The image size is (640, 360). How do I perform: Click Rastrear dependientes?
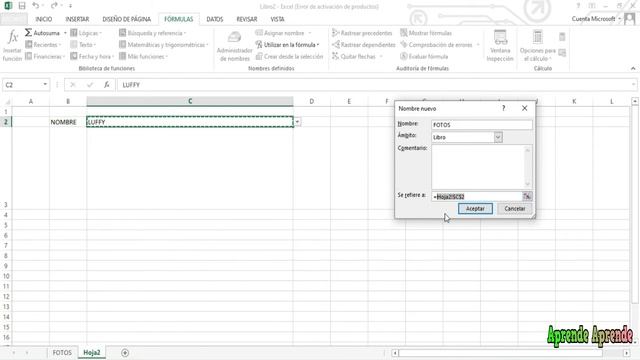tap(364, 44)
